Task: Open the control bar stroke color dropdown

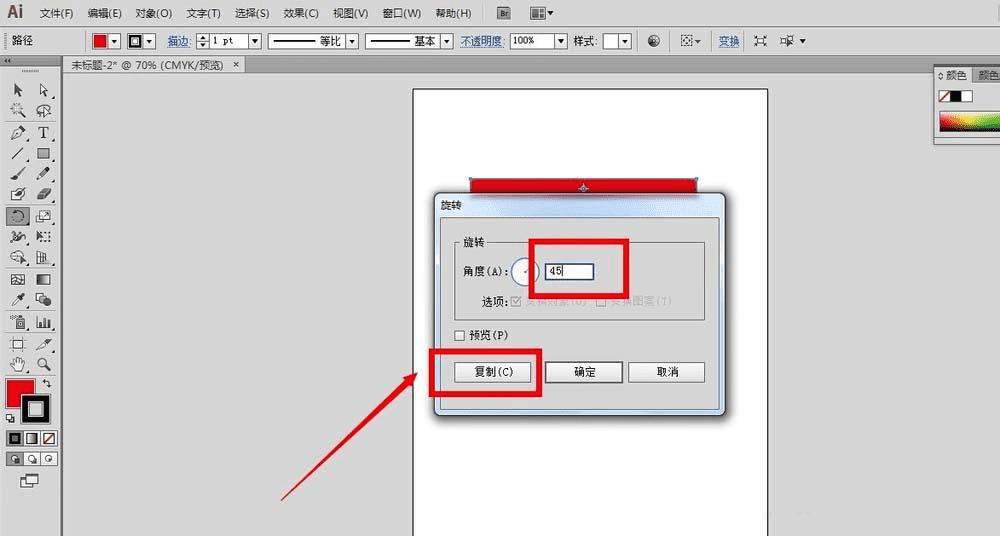Action: pos(149,41)
